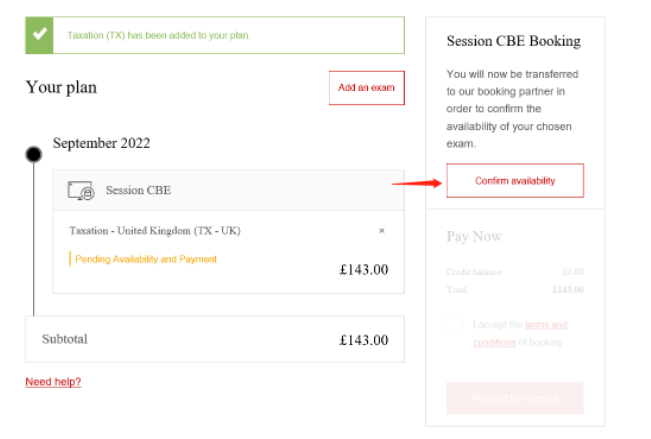Click the green checkmark success icon
This screenshot has height=439, width=651.
coord(40,34)
